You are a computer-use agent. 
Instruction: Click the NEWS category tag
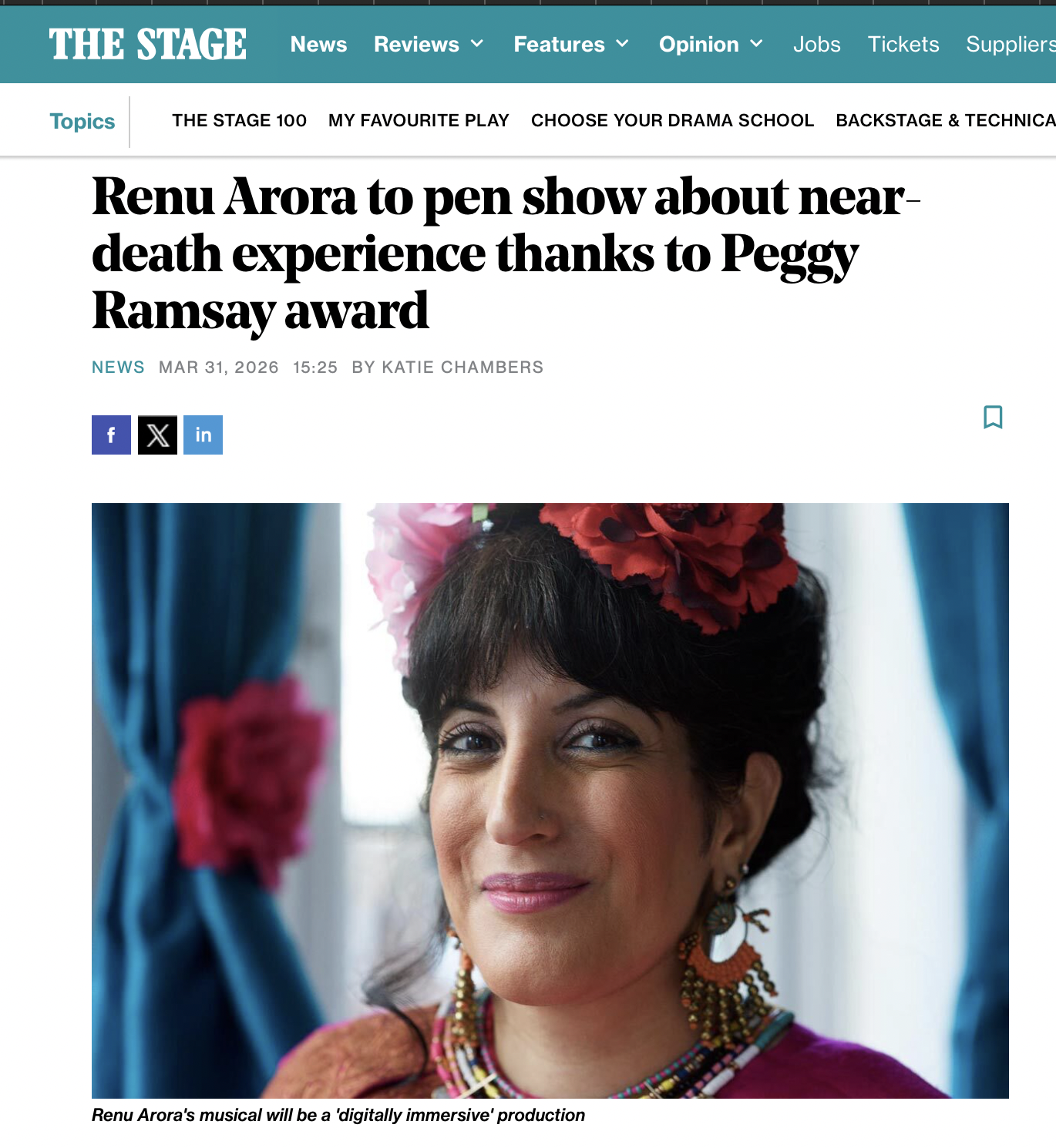point(118,367)
